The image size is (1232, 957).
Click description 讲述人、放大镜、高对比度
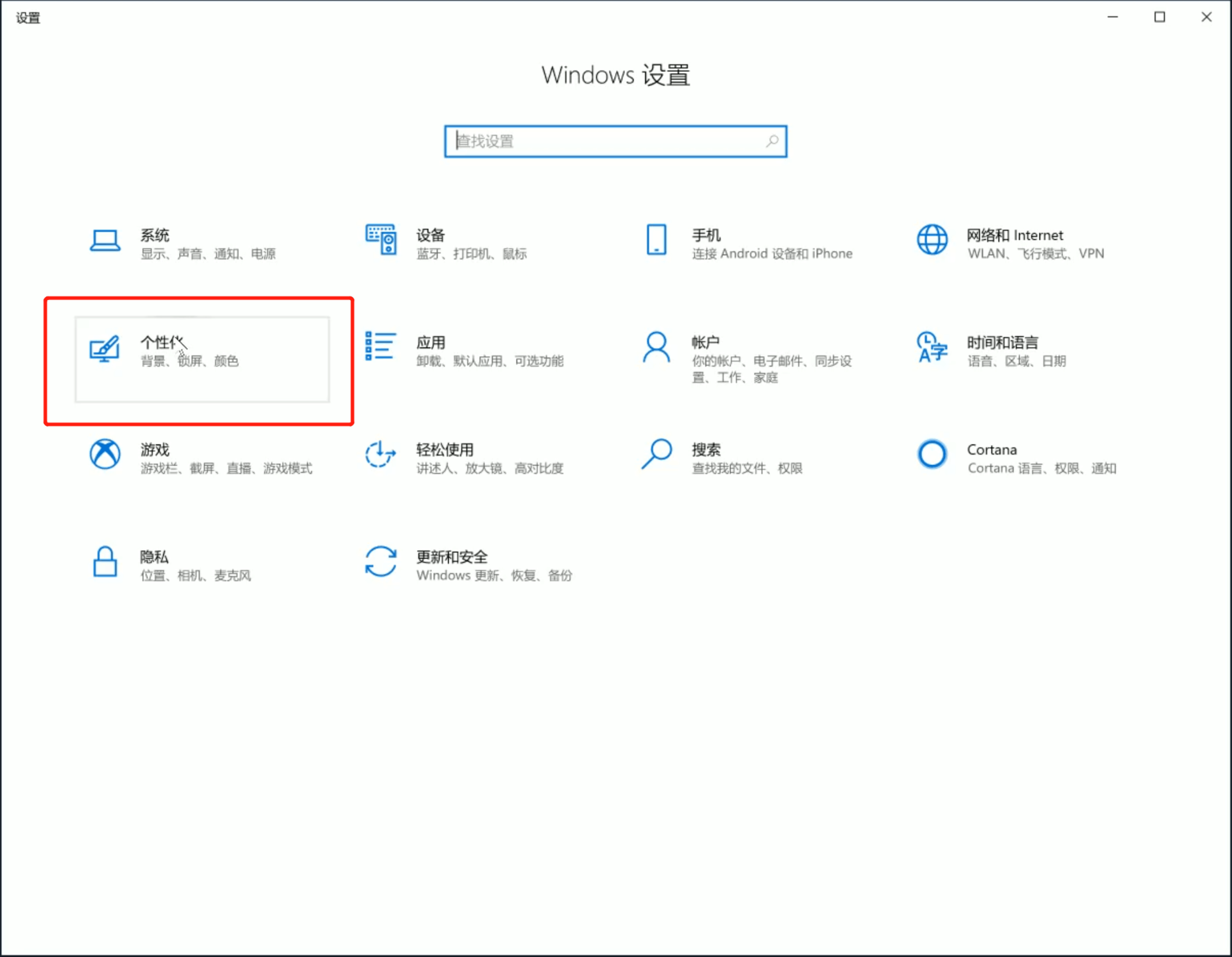coord(490,468)
